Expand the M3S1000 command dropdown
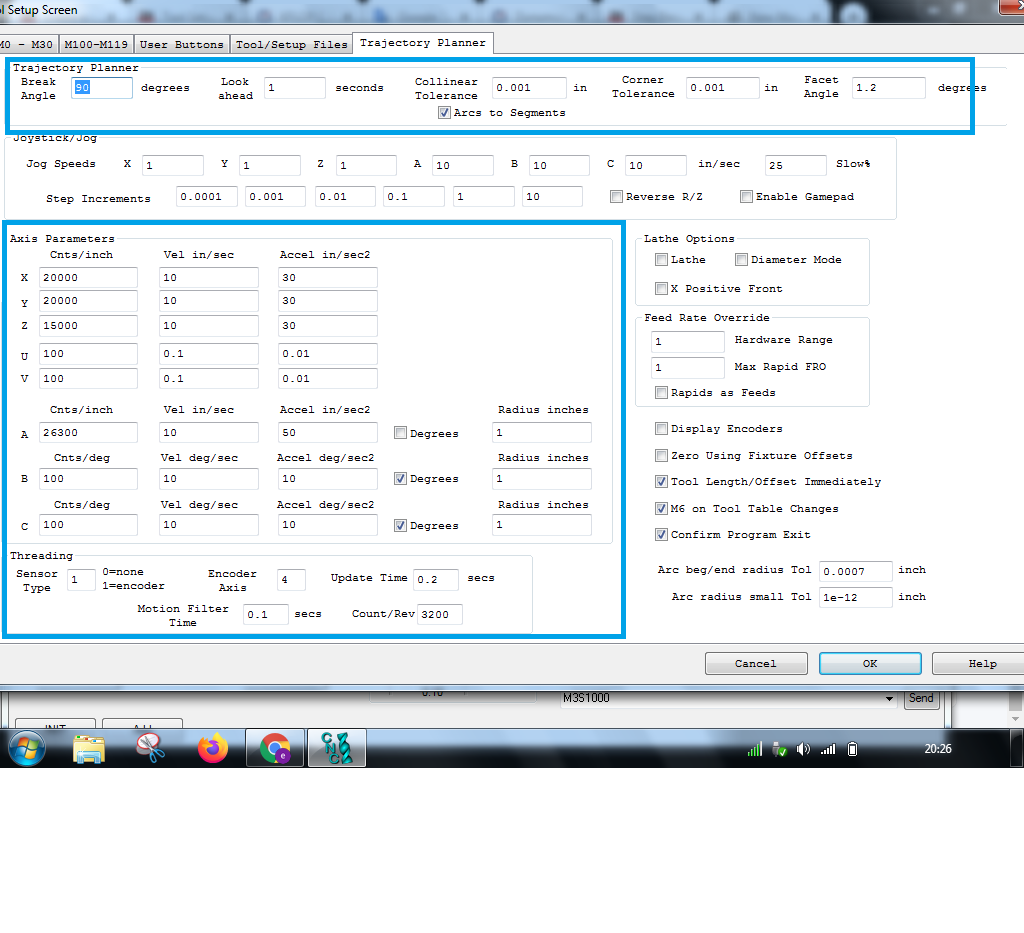Screen dimensions: 1024x933 point(890,699)
